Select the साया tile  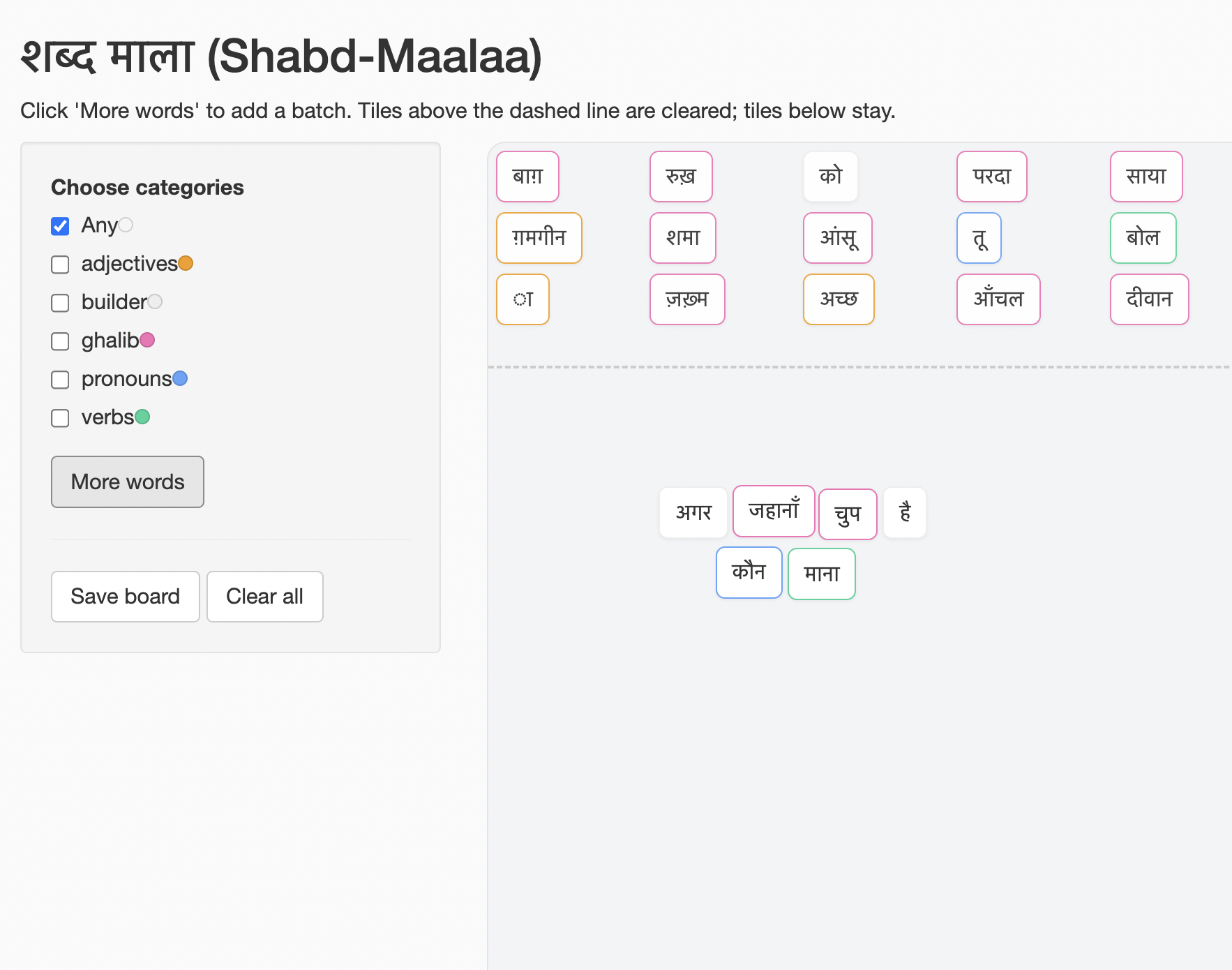1146,177
